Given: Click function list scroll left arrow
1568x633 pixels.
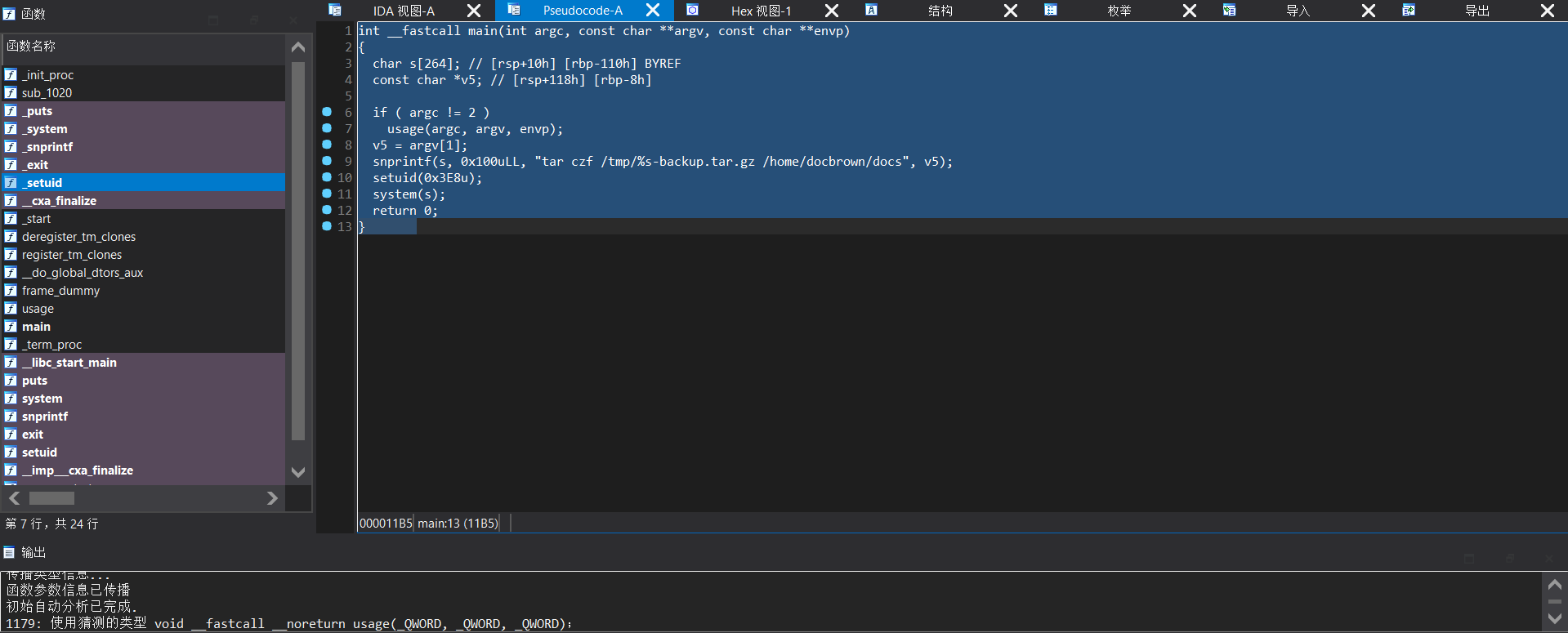Looking at the screenshot, I should (14, 498).
